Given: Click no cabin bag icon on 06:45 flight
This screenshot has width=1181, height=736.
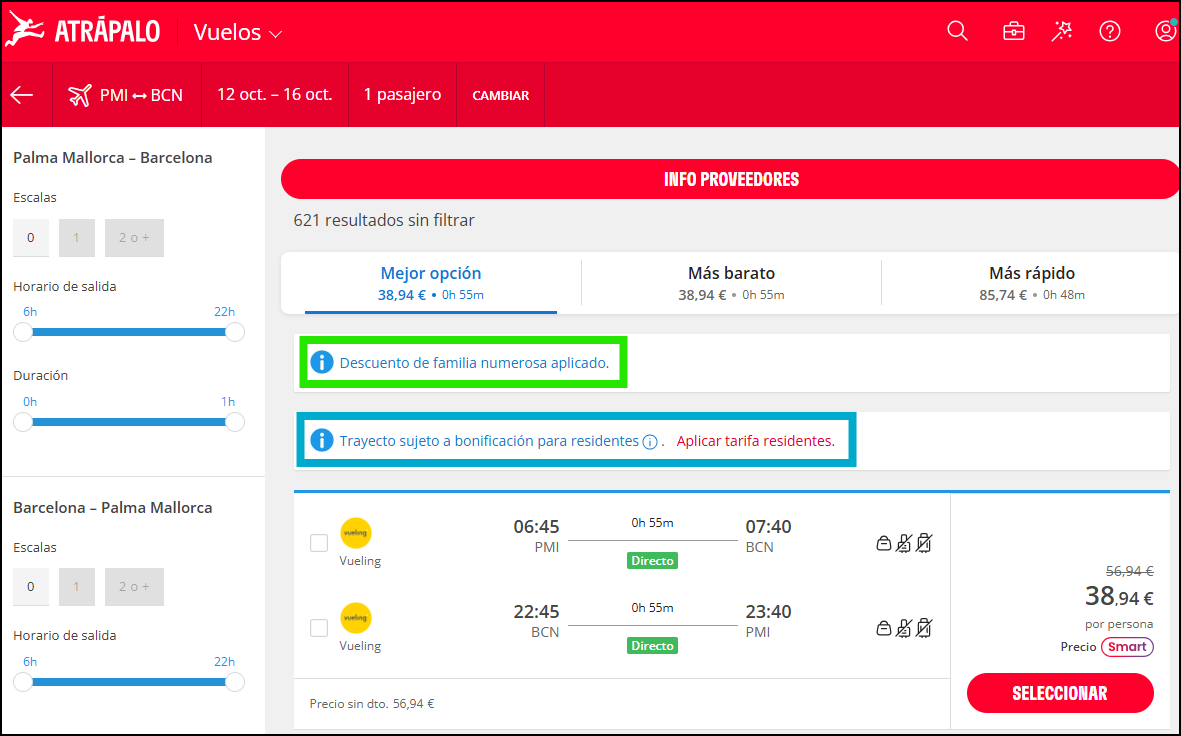Looking at the screenshot, I should 904,543.
